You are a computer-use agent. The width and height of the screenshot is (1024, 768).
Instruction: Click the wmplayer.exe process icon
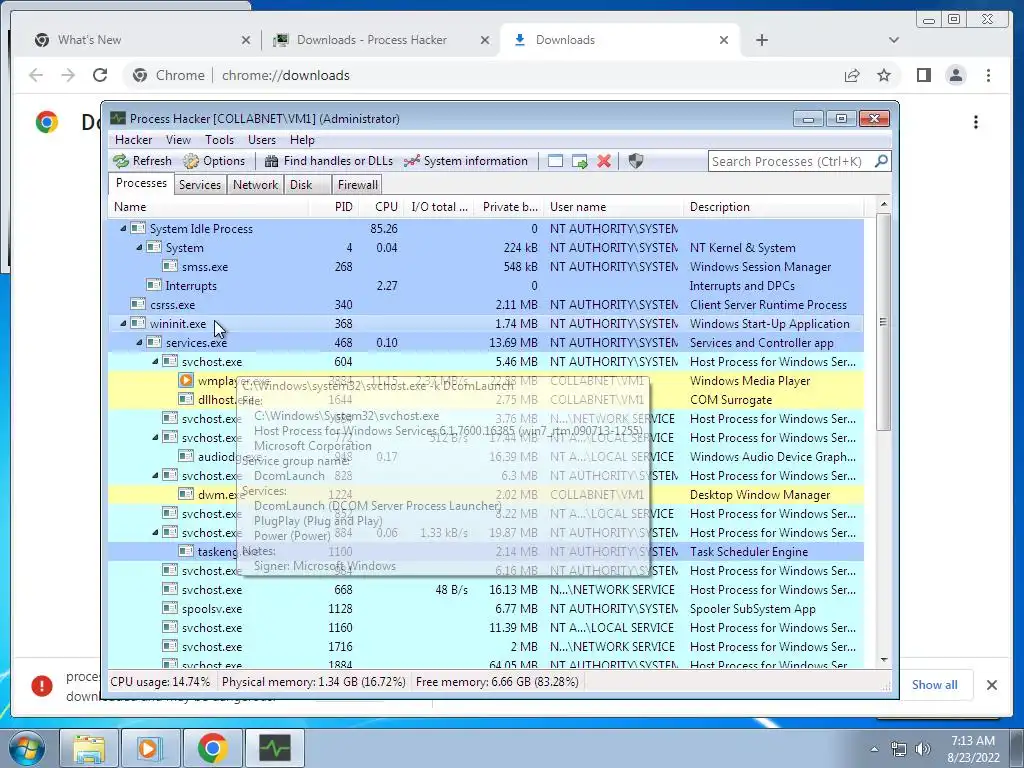tap(186, 380)
